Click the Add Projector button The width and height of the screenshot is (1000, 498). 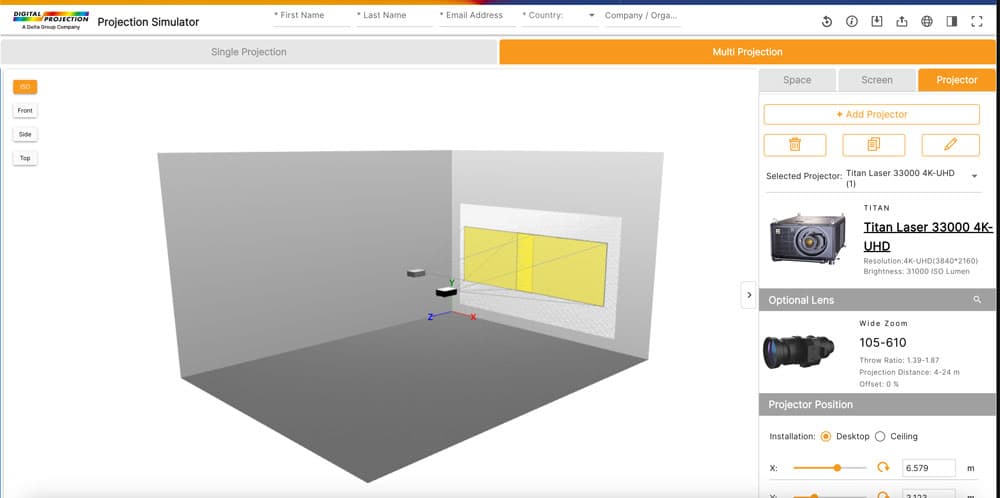(x=871, y=114)
